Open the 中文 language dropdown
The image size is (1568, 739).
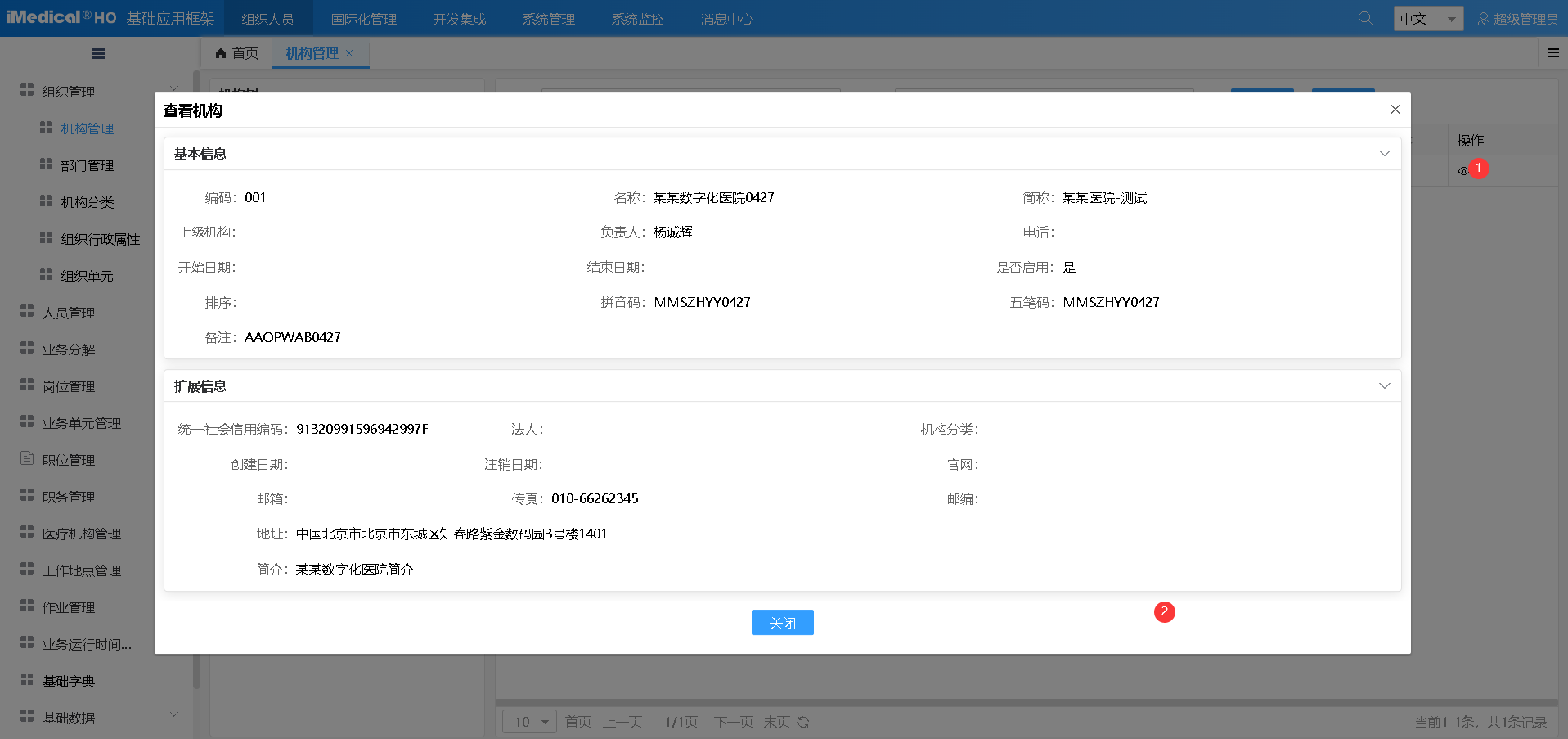pos(1427,19)
